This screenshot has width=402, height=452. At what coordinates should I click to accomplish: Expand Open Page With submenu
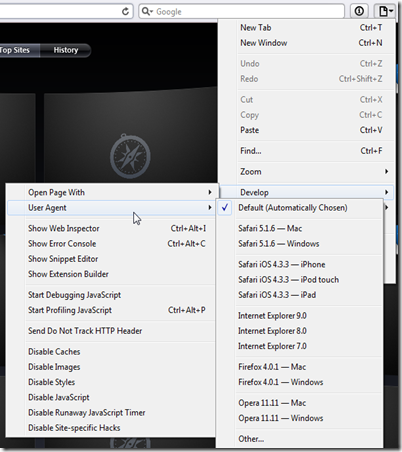[x=112, y=192]
